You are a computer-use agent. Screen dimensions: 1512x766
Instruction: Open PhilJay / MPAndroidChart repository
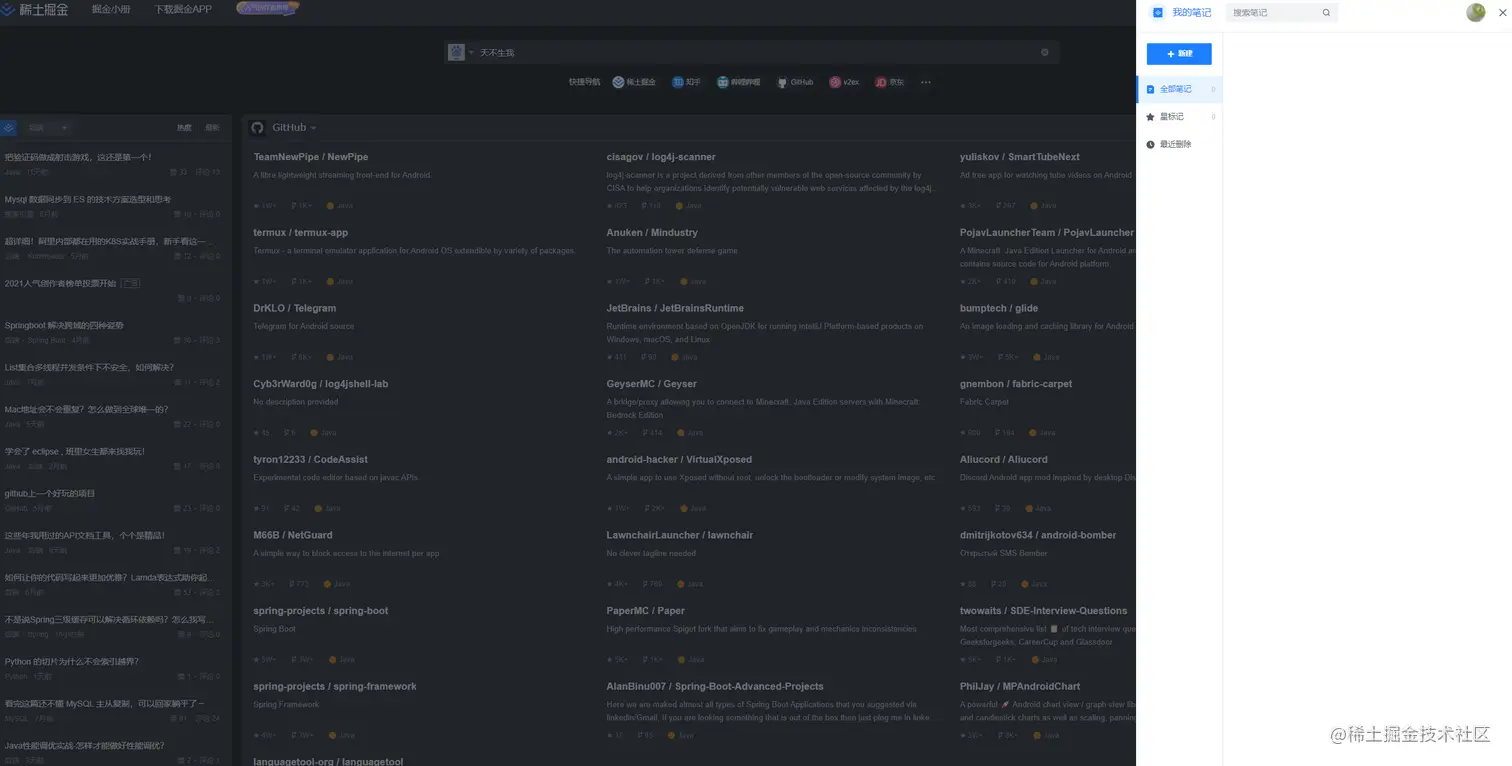pyautogui.click(x=1020, y=687)
